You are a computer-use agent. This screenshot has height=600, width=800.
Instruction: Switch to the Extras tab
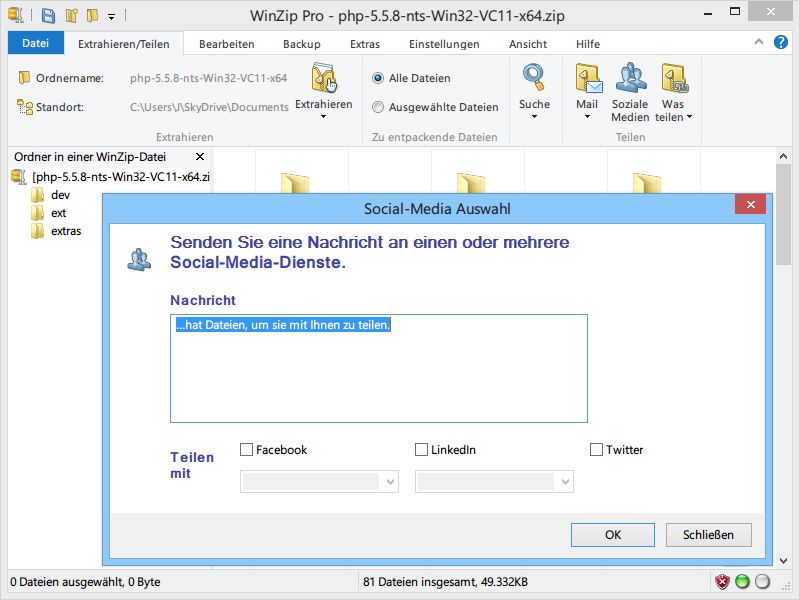pos(365,44)
